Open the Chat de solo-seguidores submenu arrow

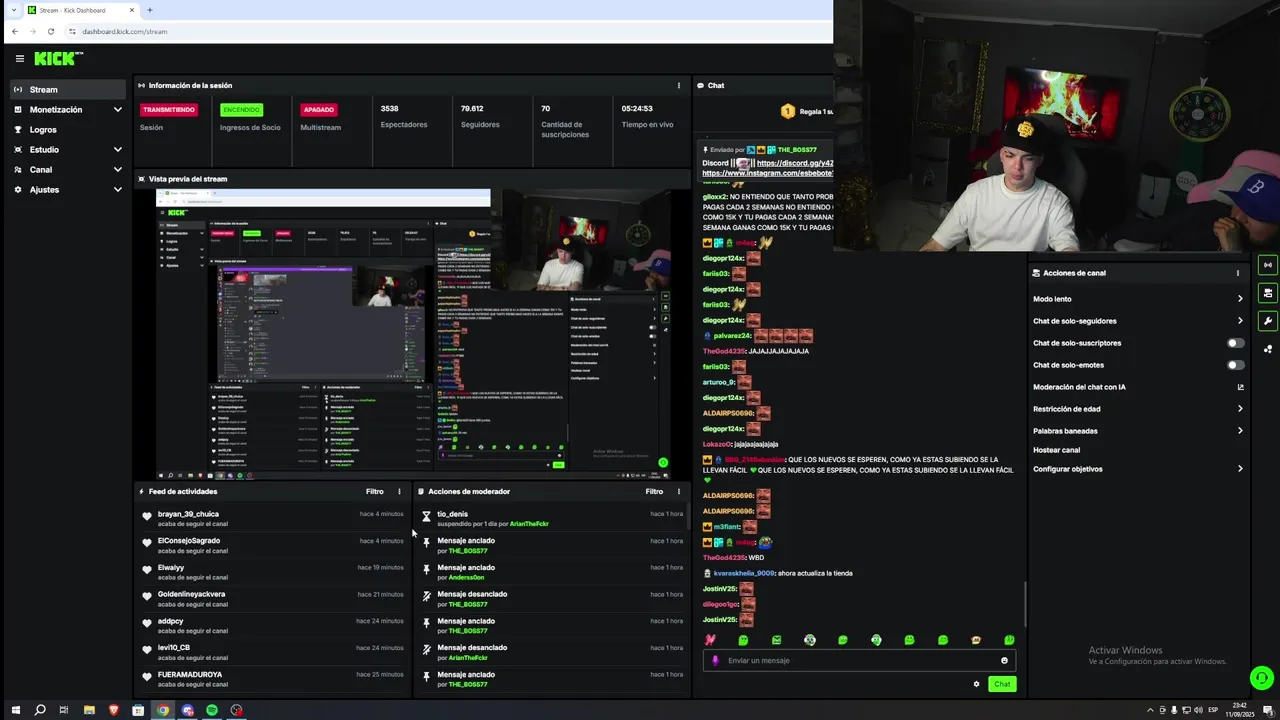(1240, 321)
